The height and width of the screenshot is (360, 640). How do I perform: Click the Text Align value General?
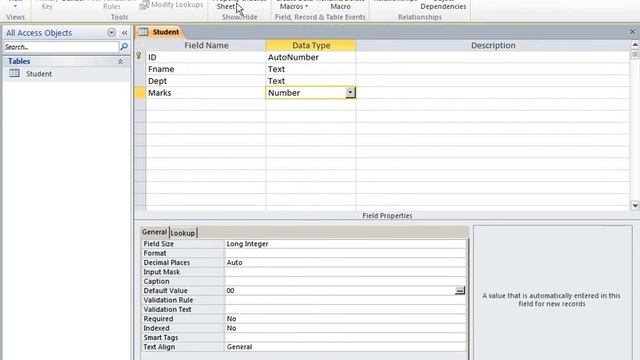click(x=345, y=347)
